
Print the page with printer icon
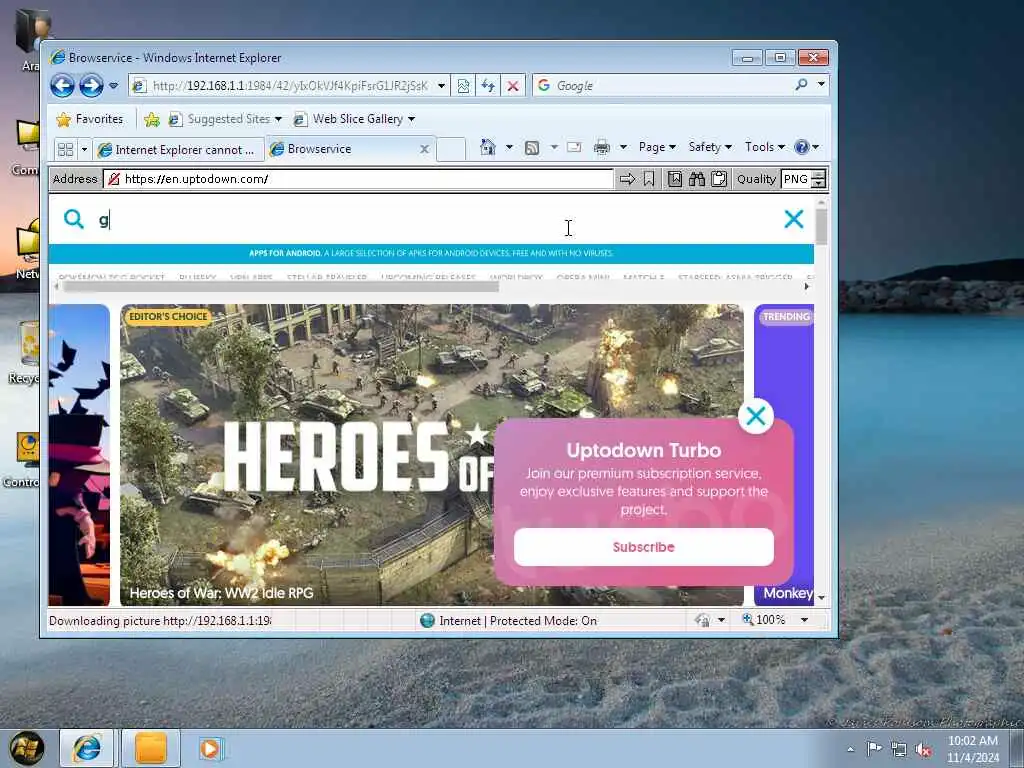(x=601, y=148)
